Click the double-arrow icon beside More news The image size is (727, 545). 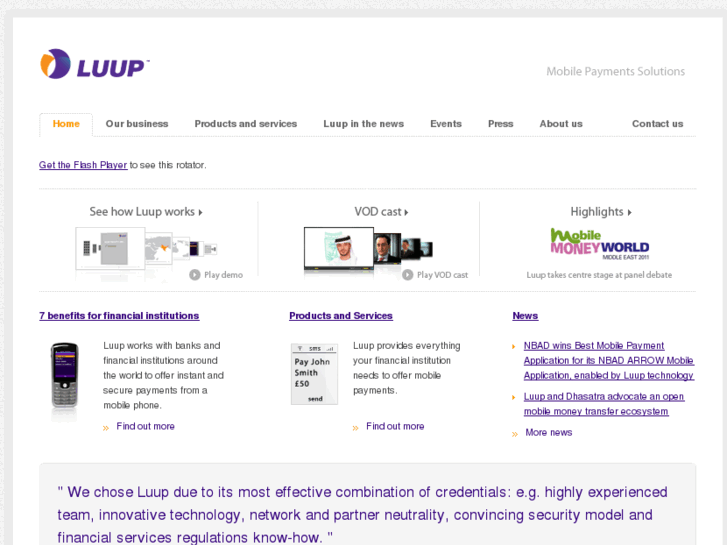[515, 435]
